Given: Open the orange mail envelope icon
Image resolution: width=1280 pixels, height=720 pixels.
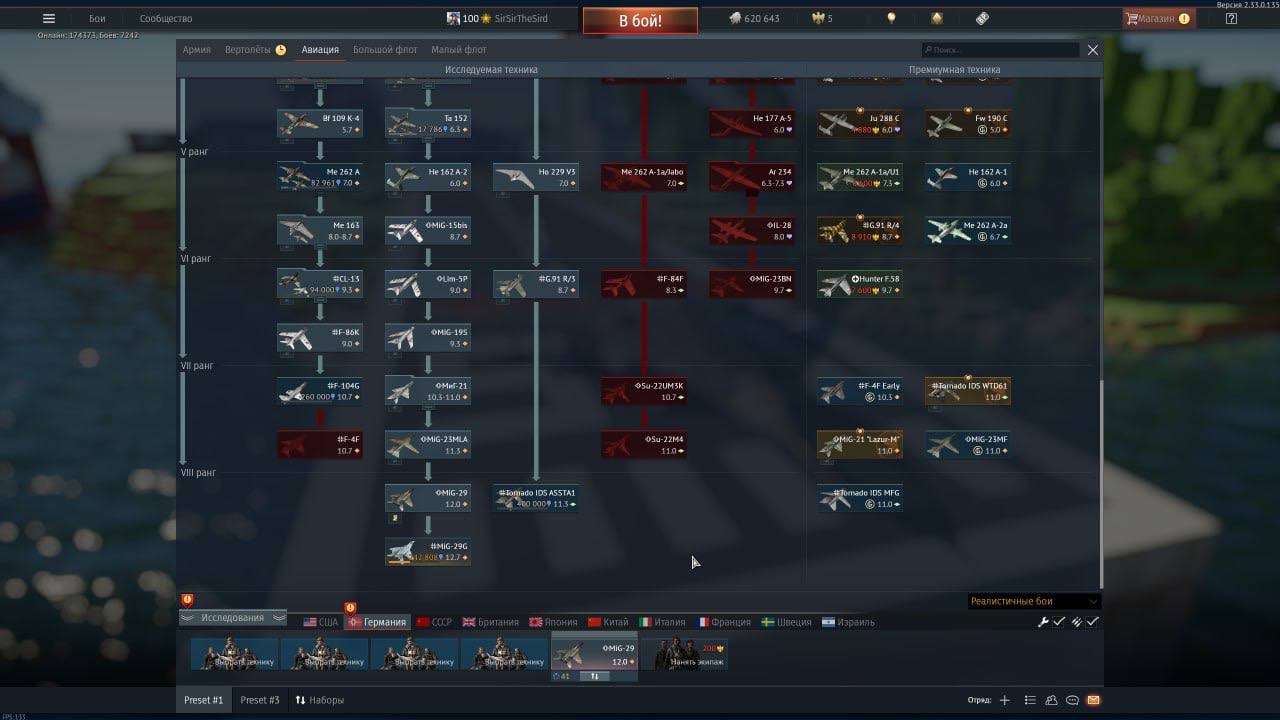Looking at the screenshot, I should coord(1093,700).
